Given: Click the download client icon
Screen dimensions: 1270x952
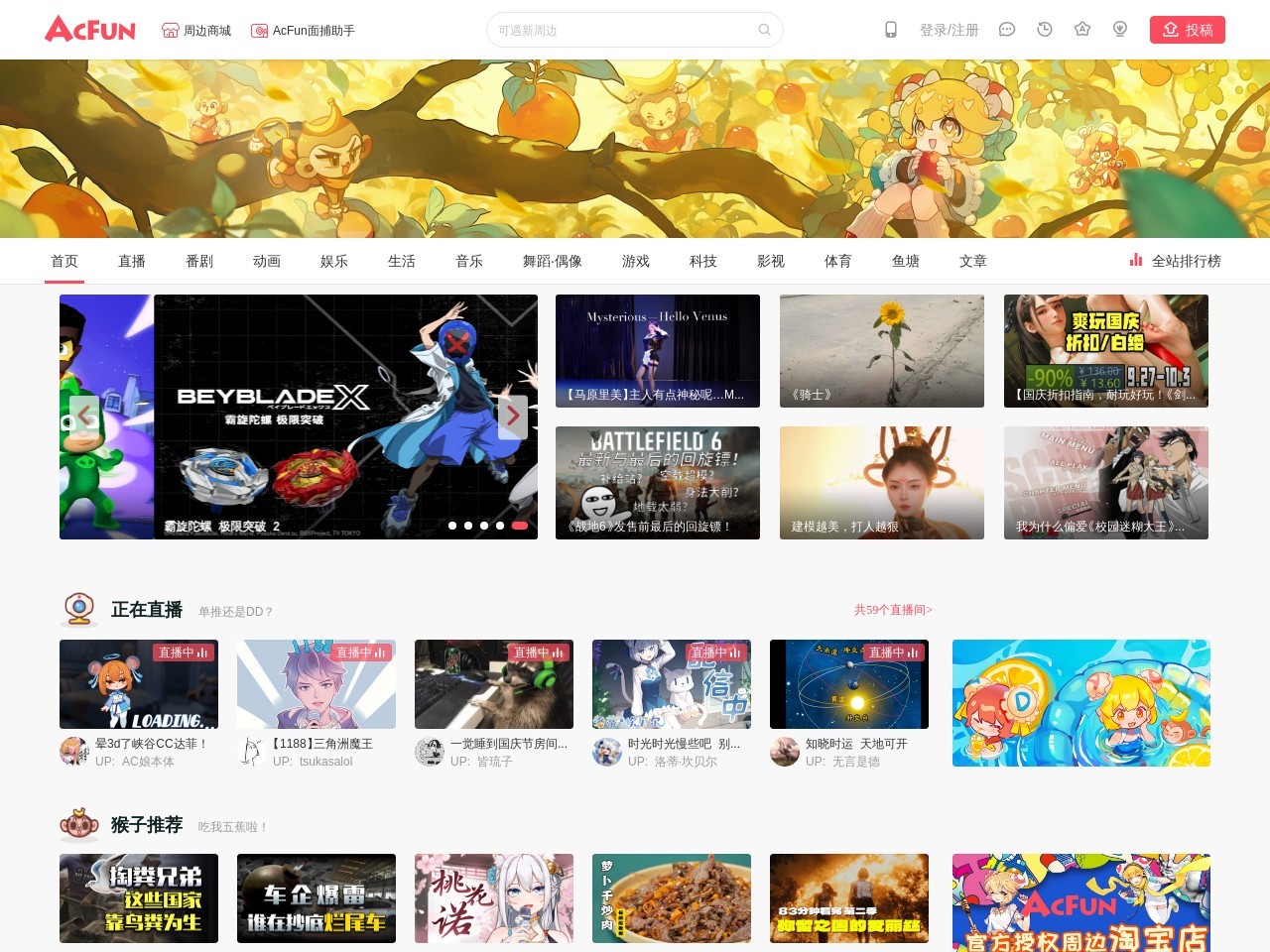Looking at the screenshot, I should click(x=1120, y=30).
